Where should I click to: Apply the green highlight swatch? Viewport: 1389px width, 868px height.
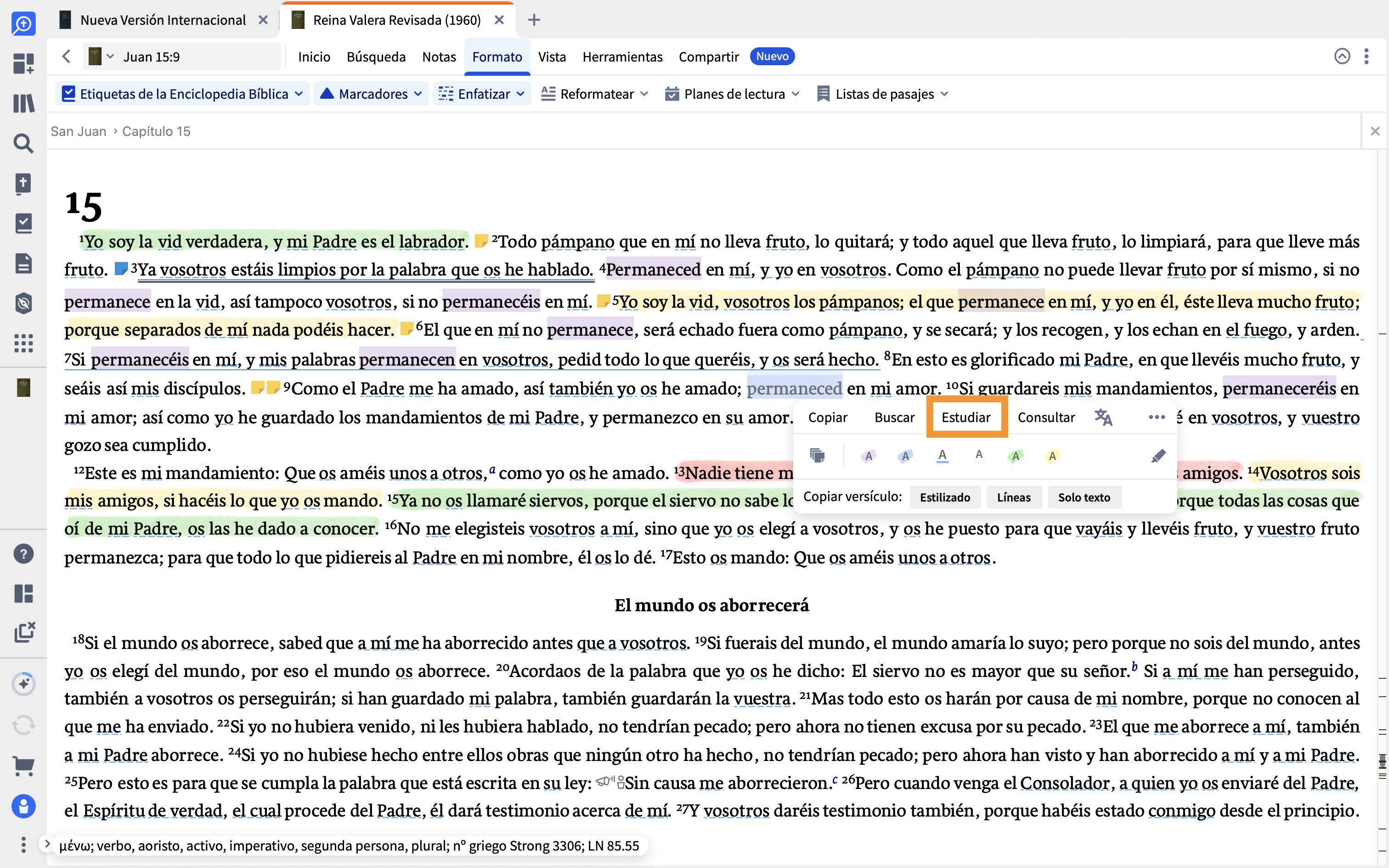pyautogui.click(x=1016, y=457)
